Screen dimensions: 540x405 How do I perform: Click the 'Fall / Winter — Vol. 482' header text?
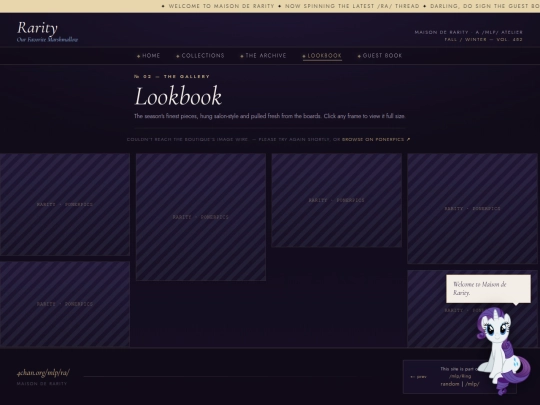pyautogui.click(x=484, y=40)
